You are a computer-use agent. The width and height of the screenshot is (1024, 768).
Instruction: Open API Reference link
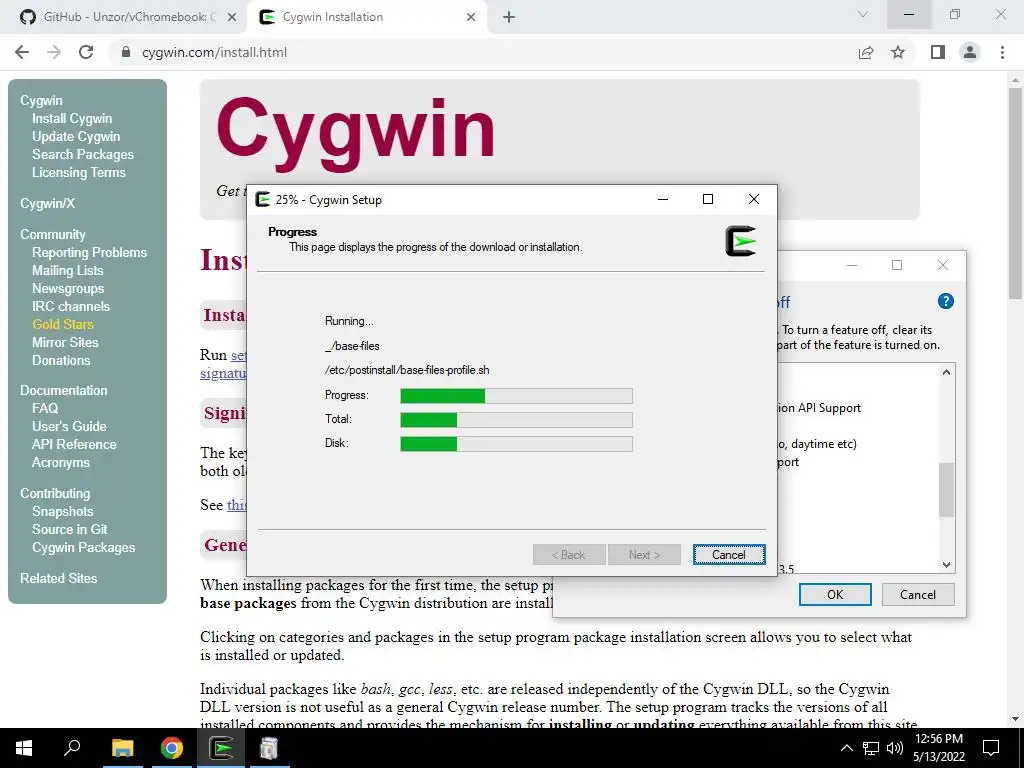tap(74, 444)
